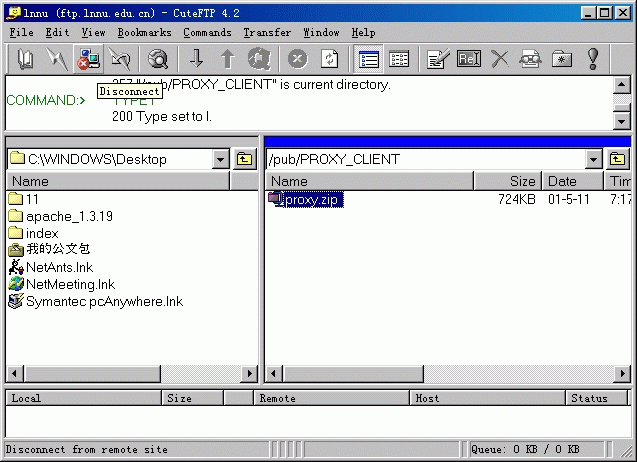Click local pane scroll left arrow

(15, 373)
